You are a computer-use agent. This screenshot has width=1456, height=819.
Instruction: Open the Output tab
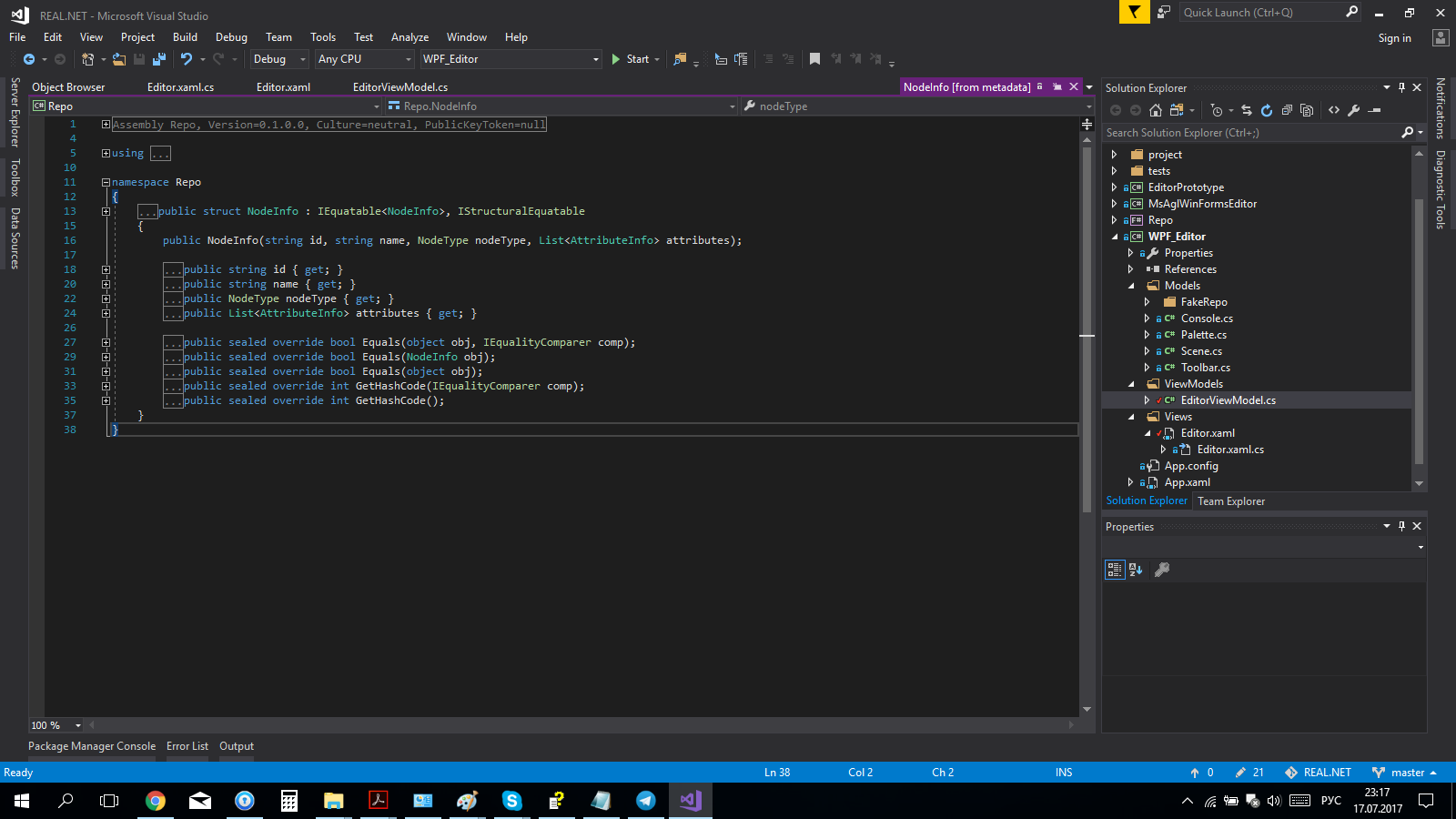point(237,746)
